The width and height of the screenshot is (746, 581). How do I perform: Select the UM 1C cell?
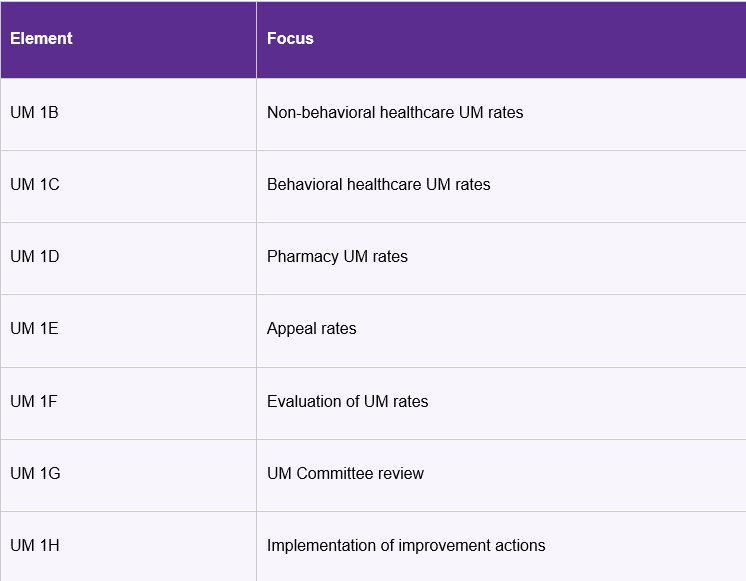[x=35, y=185]
